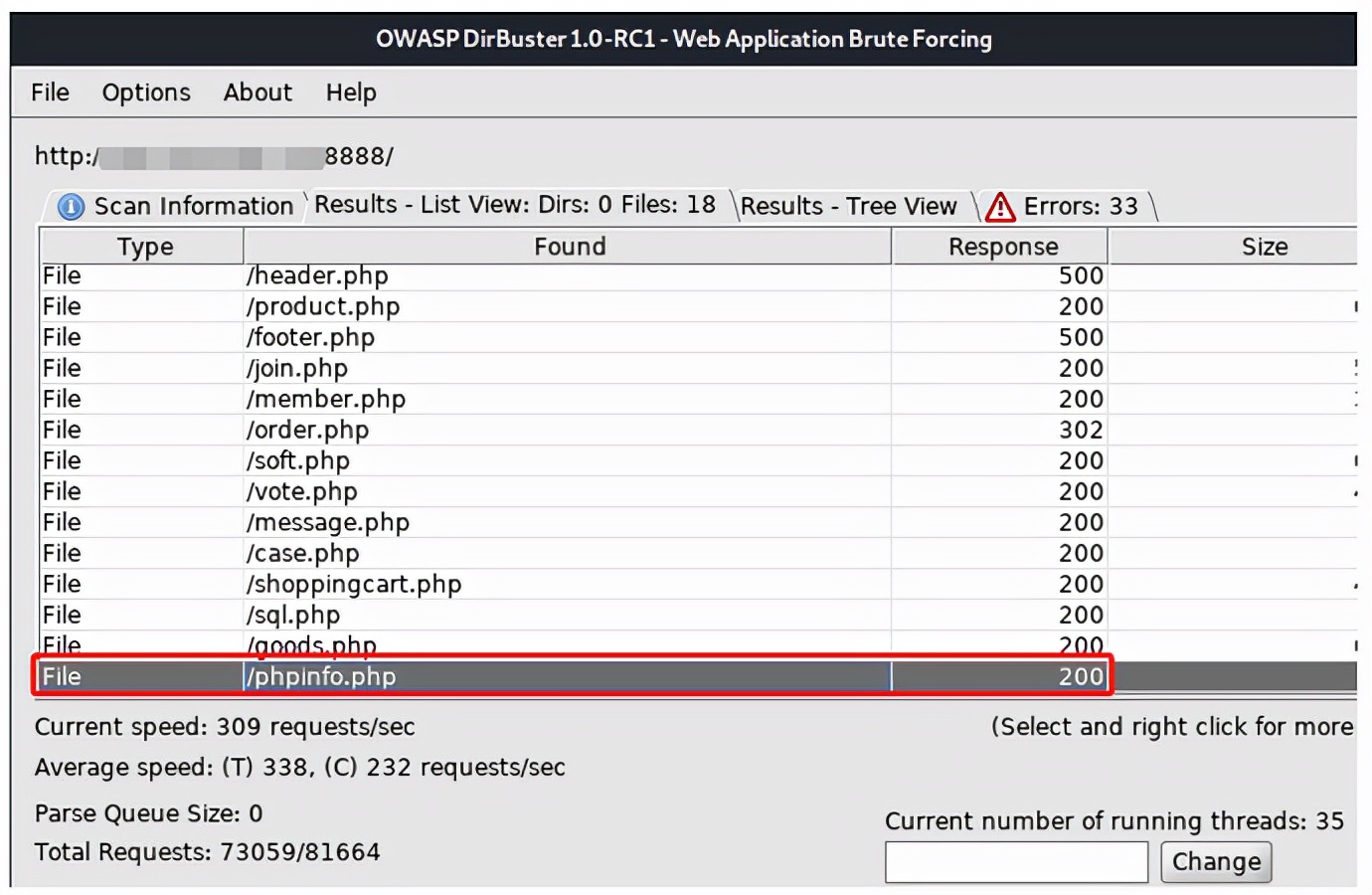Click the 302 response of /order.php
Image resolution: width=1372 pixels, height=895 pixels.
click(1081, 430)
